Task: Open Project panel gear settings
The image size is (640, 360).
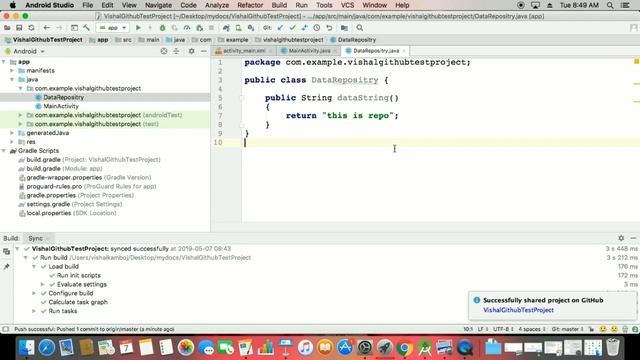Action: coord(191,51)
